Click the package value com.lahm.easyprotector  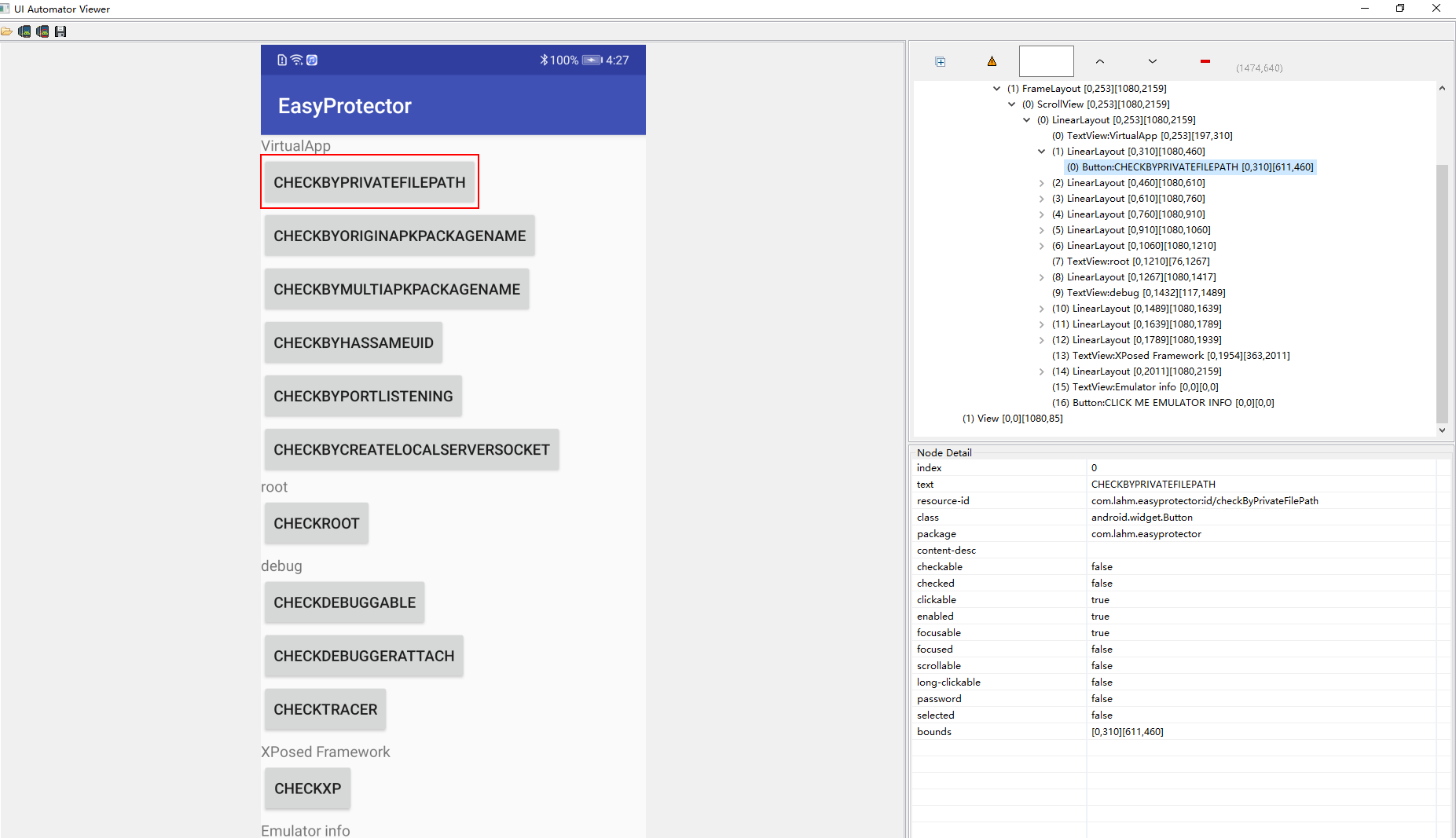[1146, 534]
